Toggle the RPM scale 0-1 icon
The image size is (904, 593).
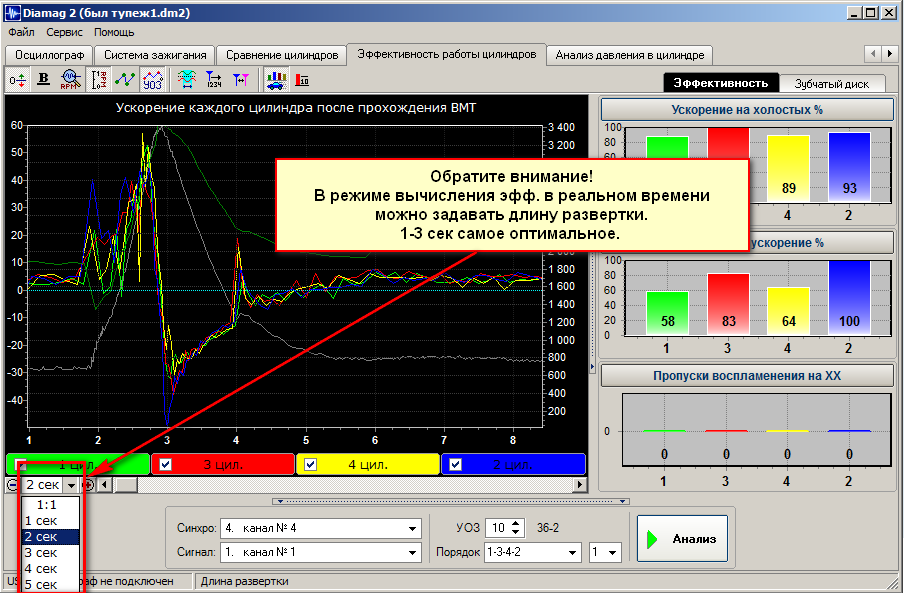coord(99,80)
